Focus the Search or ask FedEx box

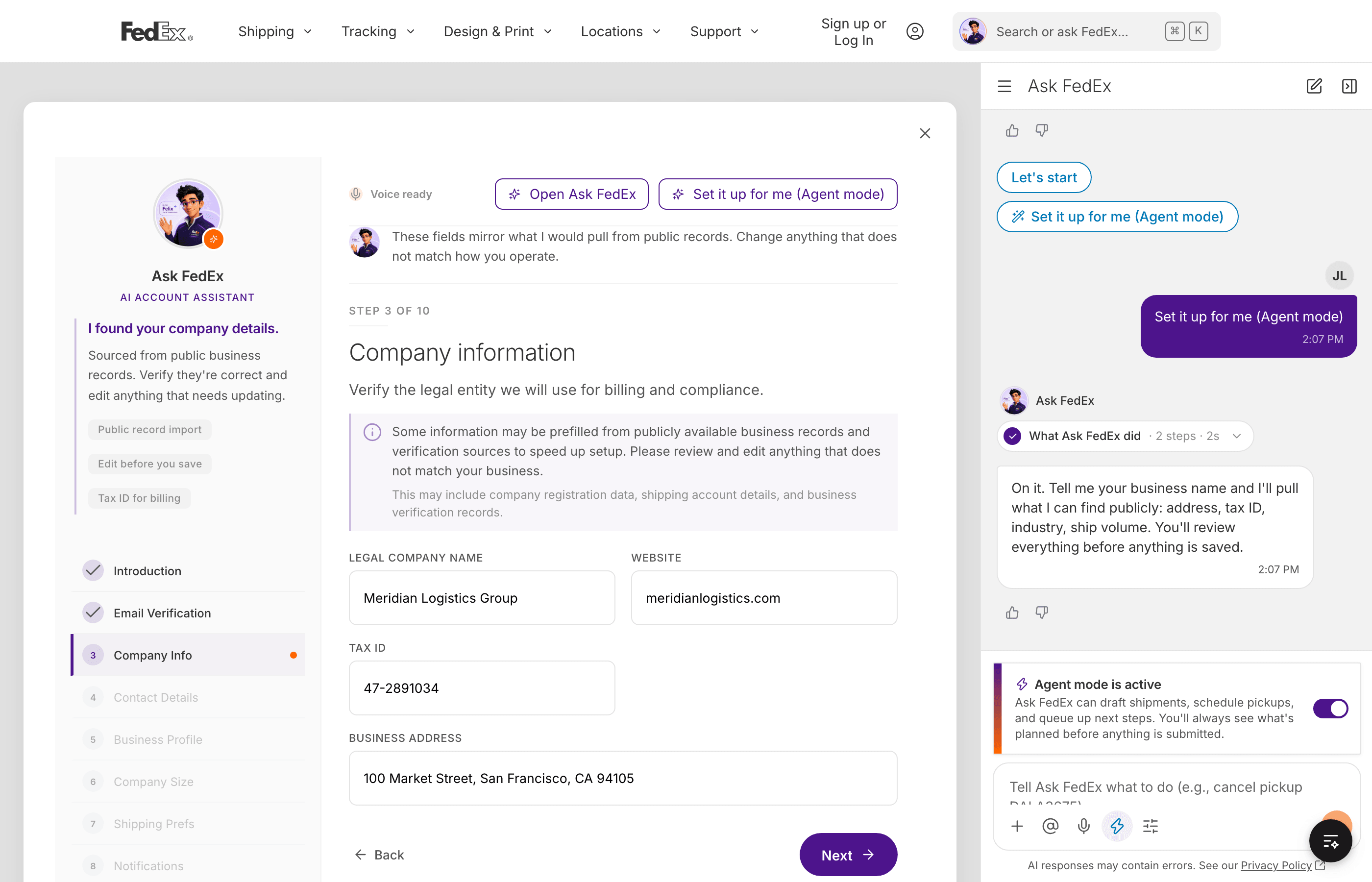1086,31
